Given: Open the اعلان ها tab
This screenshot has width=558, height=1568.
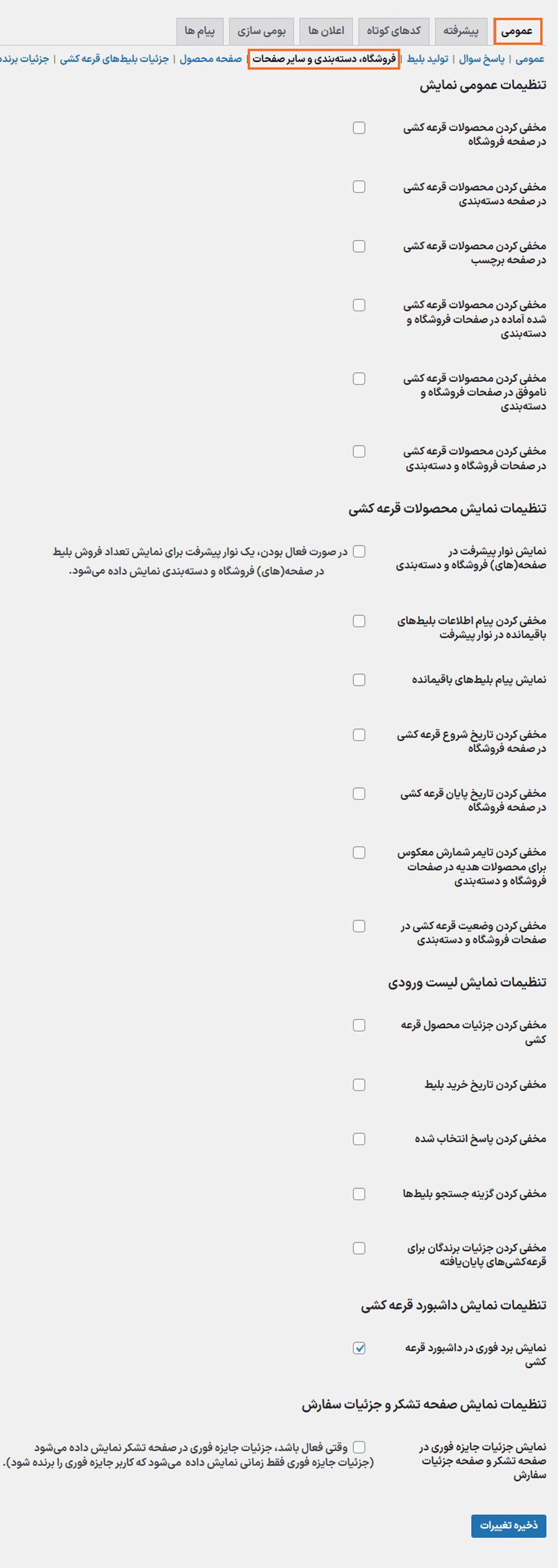Looking at the screenshot, I should click(x=326, y=31).
